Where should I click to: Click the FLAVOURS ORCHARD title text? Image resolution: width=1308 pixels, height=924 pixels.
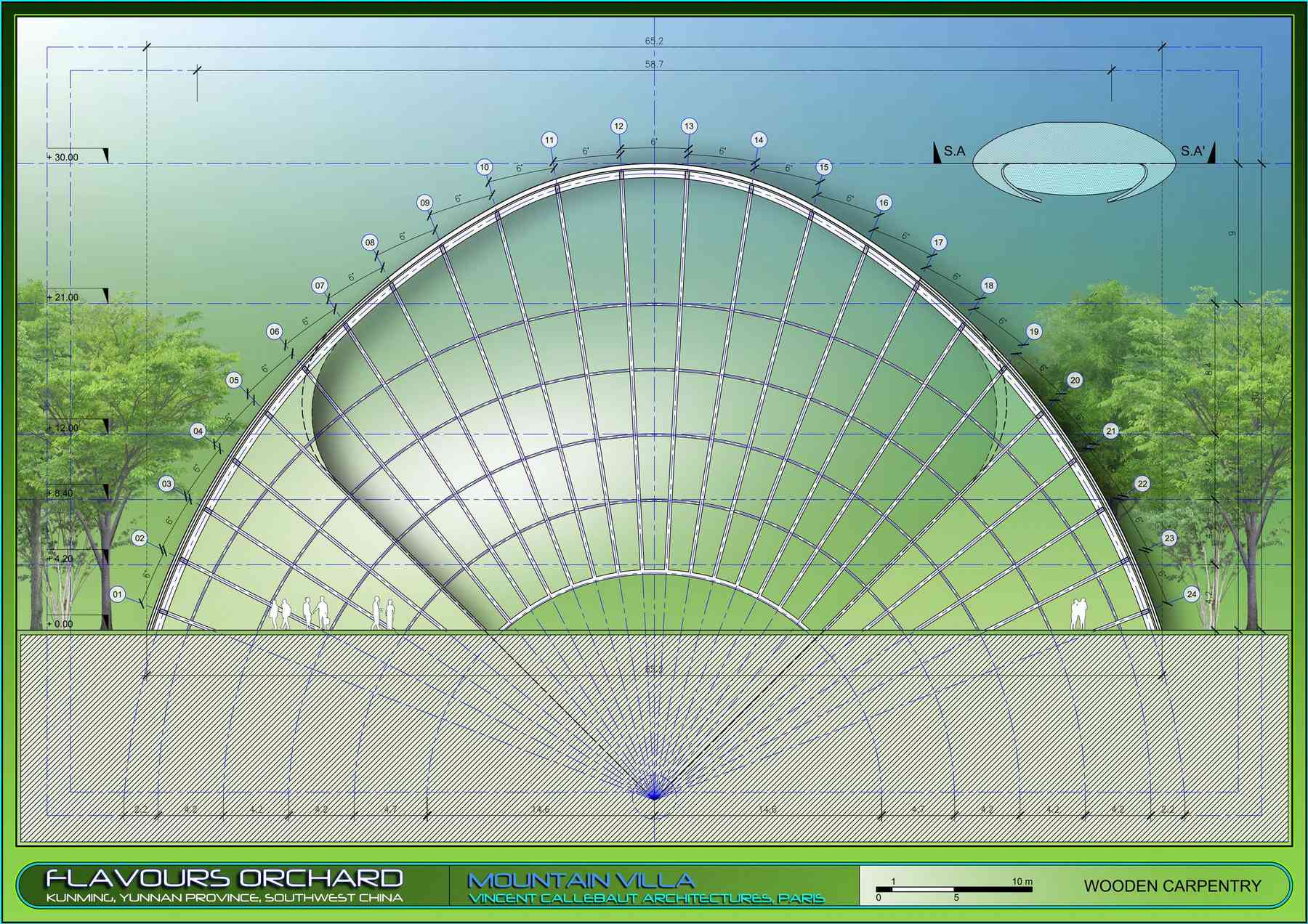[x=225, y=878]
